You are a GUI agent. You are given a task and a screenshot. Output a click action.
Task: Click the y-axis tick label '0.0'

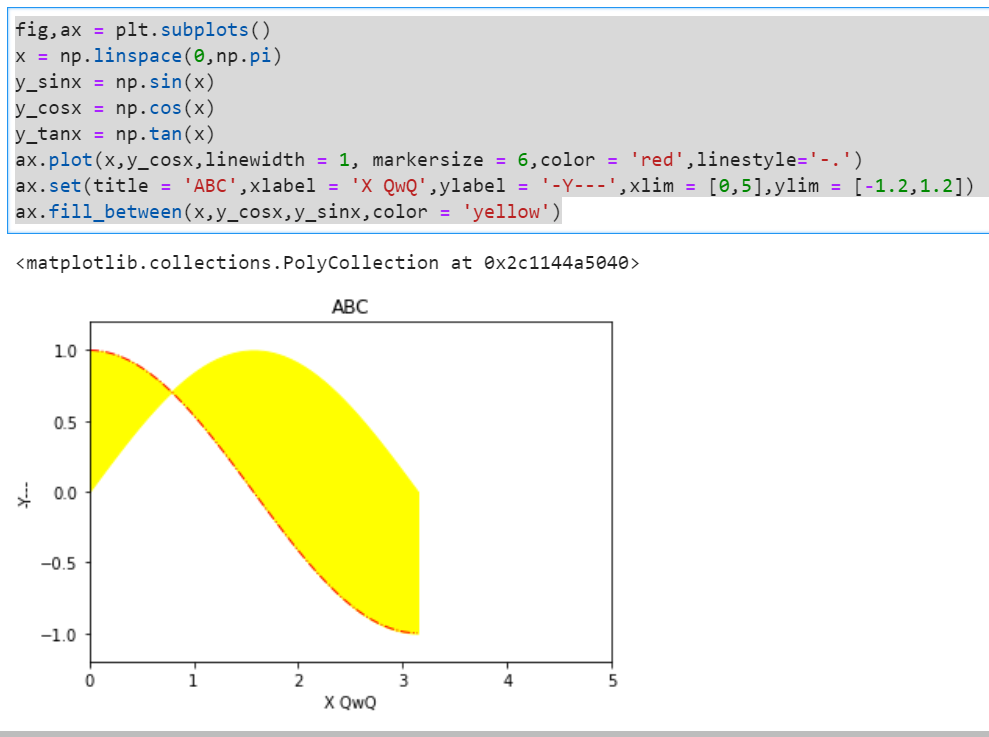click(x=66, y=493)
